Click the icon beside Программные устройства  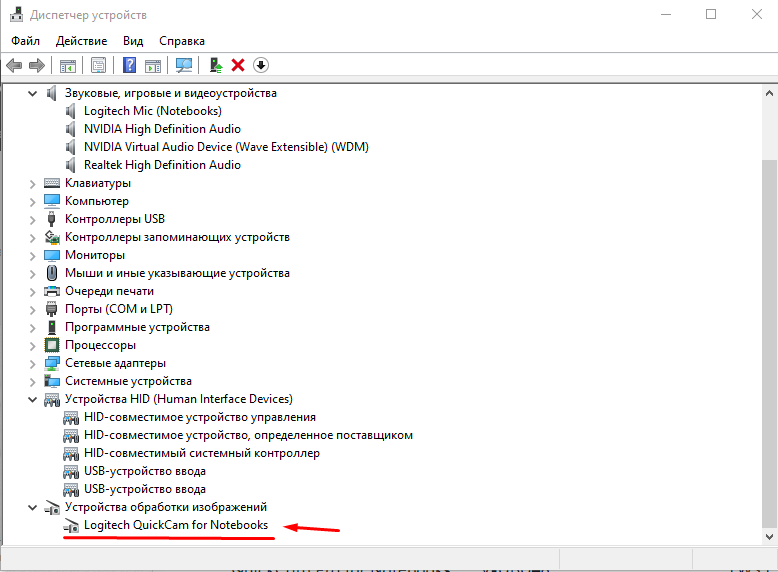click(52, 327)
